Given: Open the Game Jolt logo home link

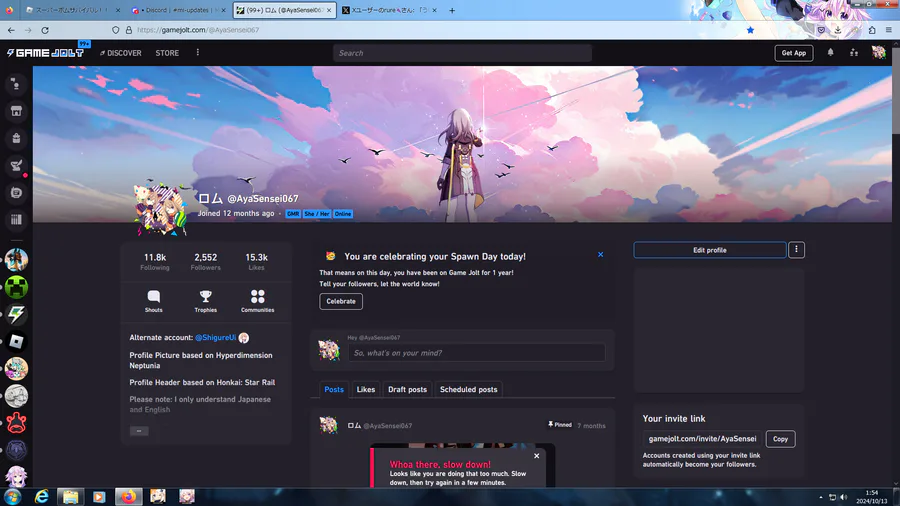Looking at the screenshot, I should coord(45,53).
